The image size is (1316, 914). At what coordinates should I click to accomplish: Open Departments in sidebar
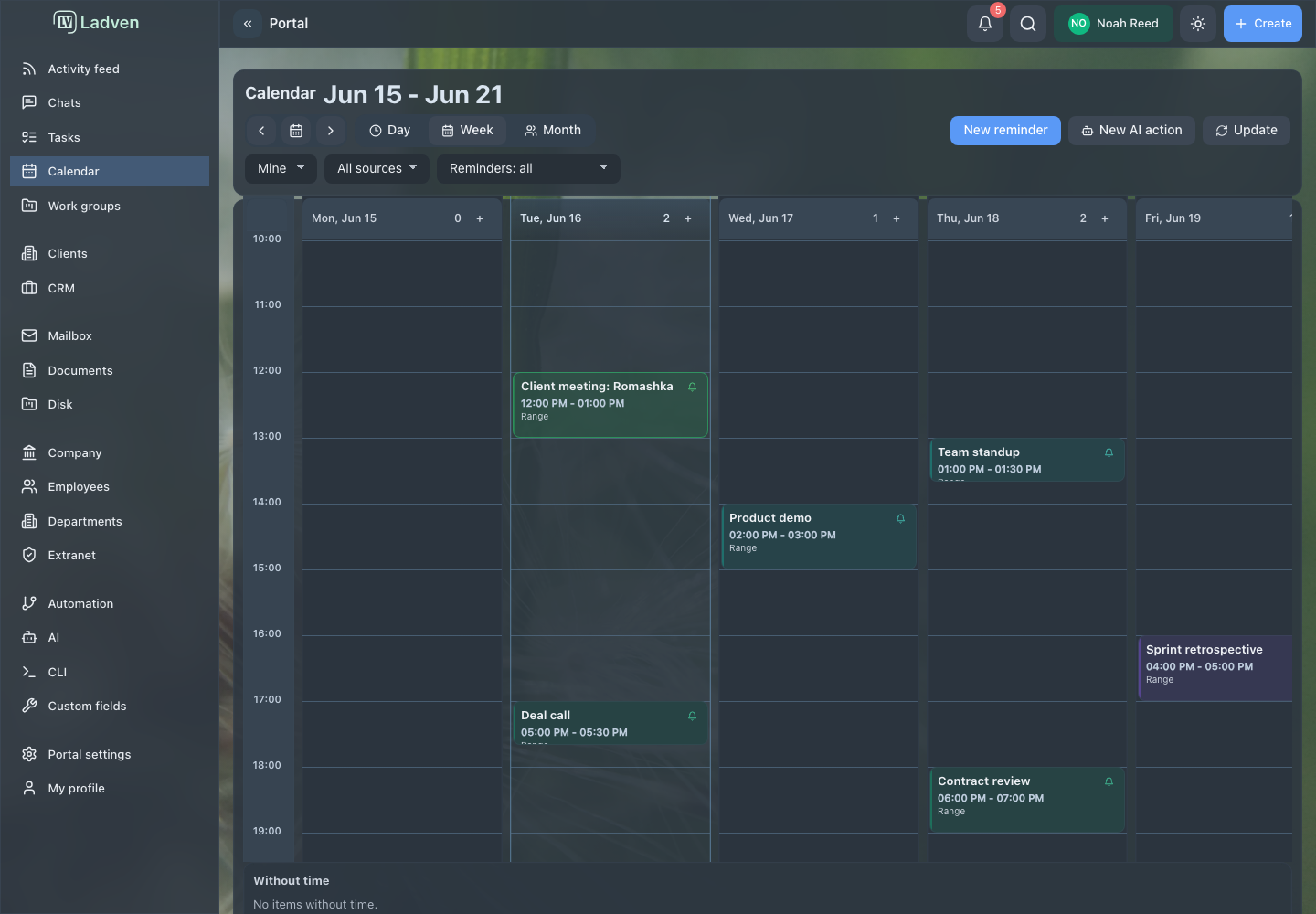(110, 521)
